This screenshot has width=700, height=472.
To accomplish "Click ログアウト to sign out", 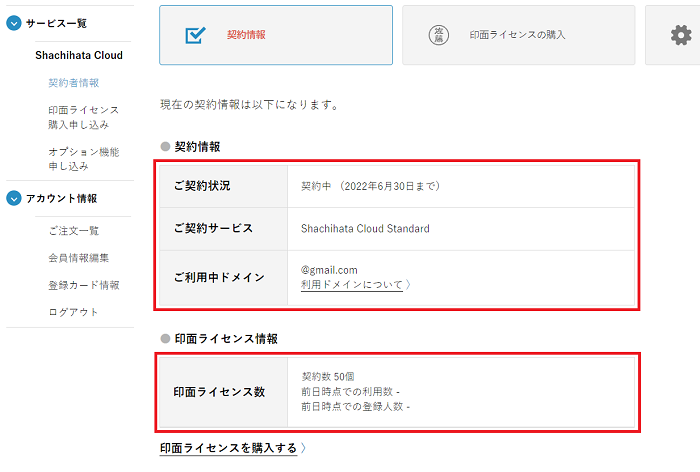I will coord(74,312).
